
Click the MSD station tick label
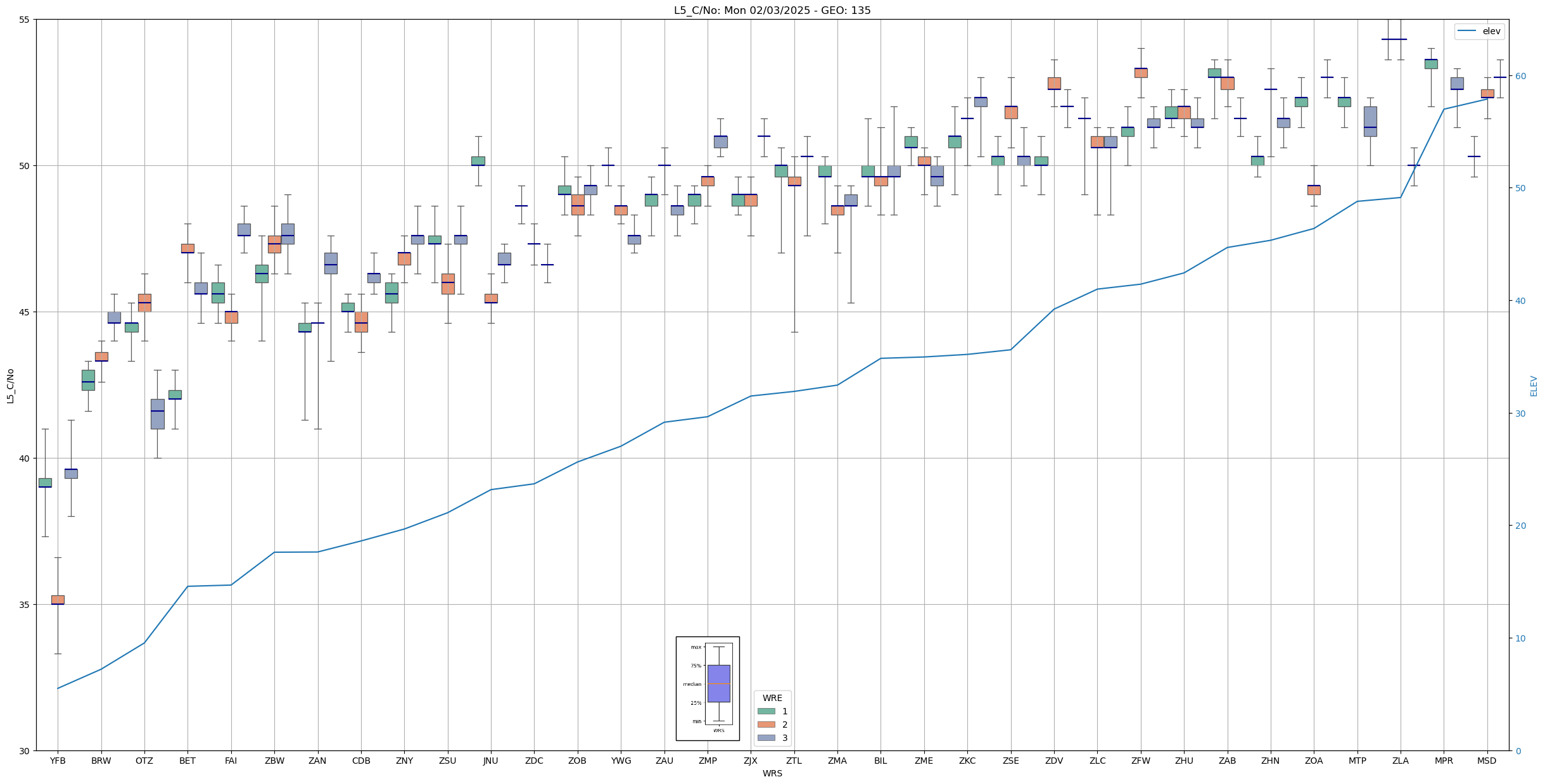point(1487,761)
